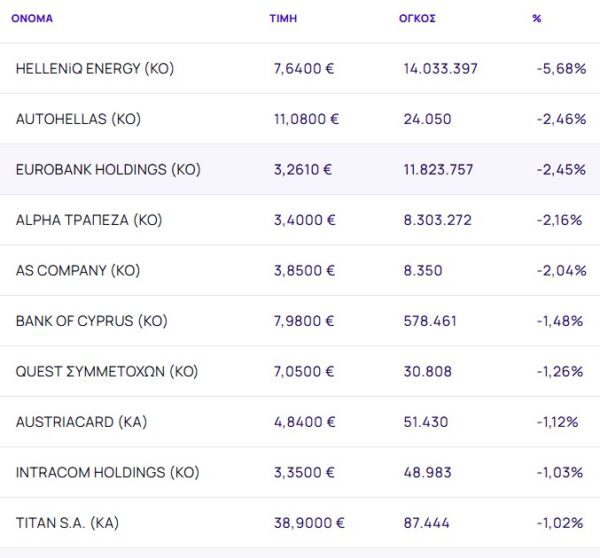Select the -1,48% Bank of Cyprus change

tap(561, 321)
